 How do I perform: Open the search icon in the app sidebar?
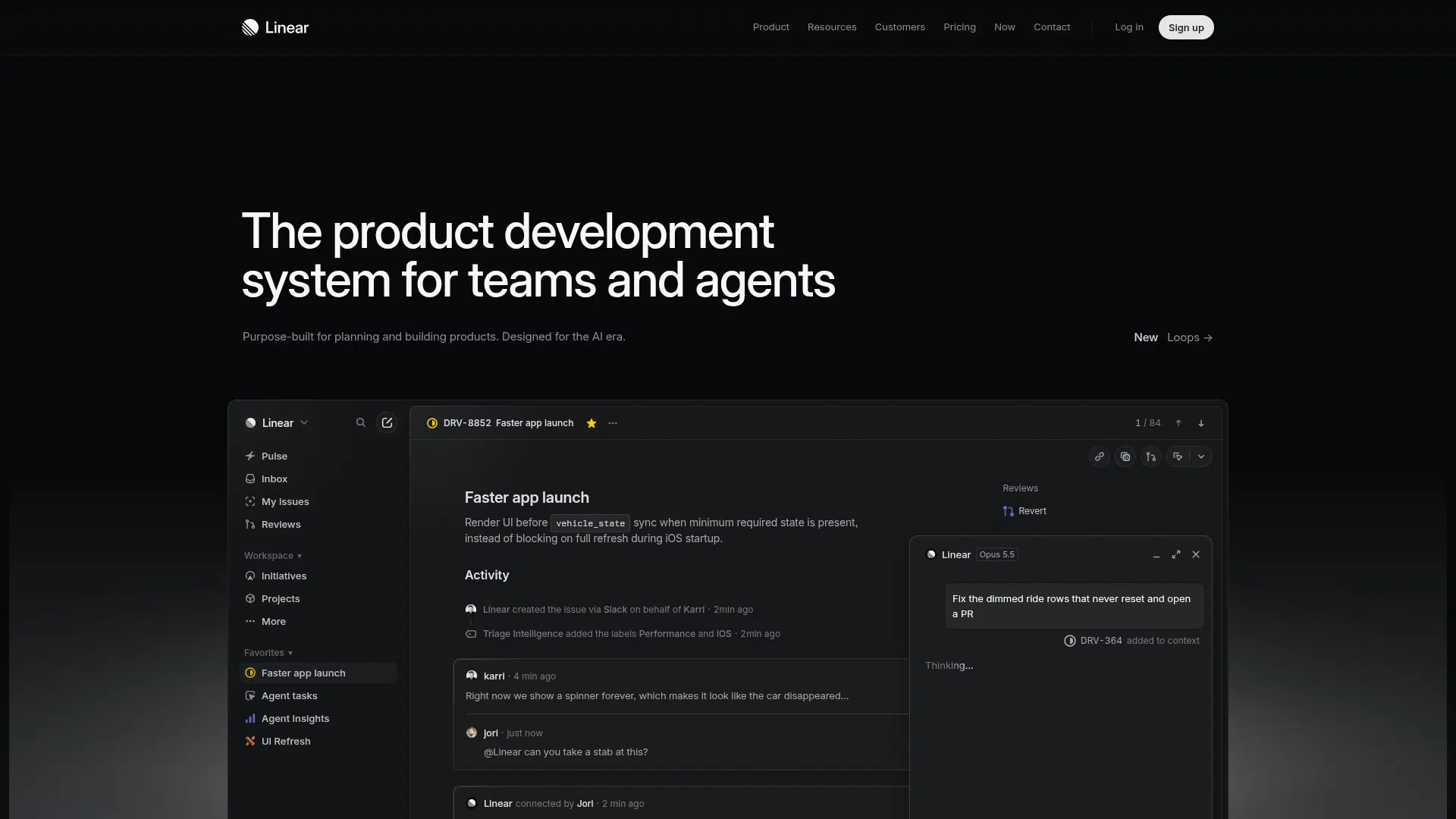[x=361, y=423]
